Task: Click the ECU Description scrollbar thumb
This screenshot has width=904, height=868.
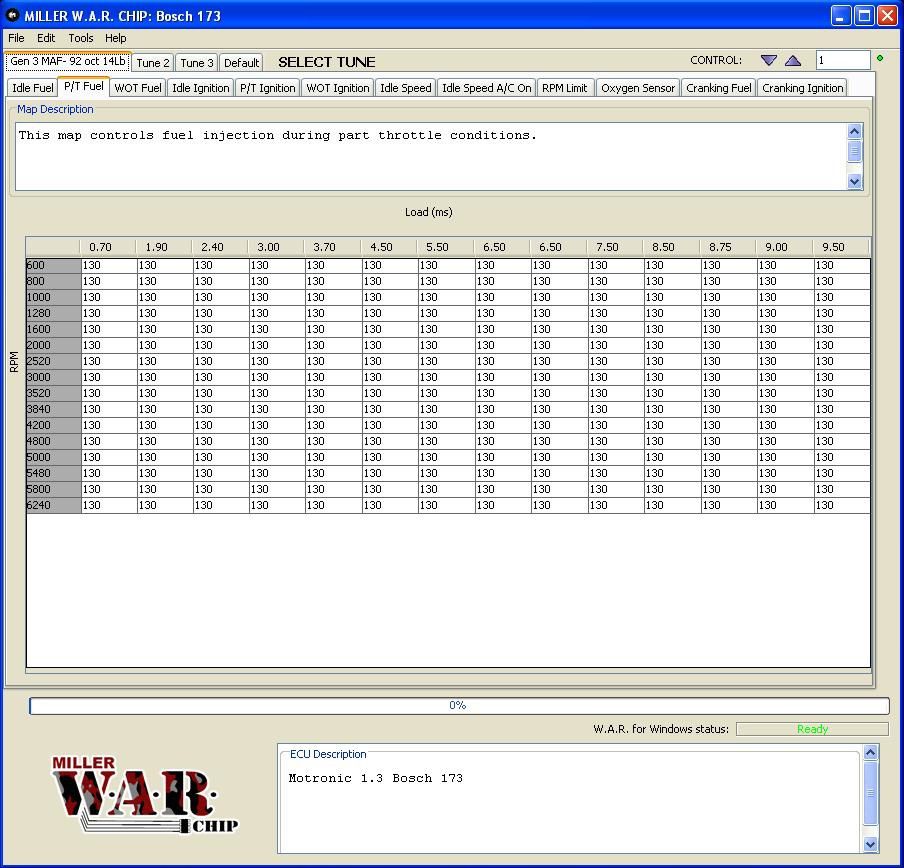Action: tap(871, 794)
